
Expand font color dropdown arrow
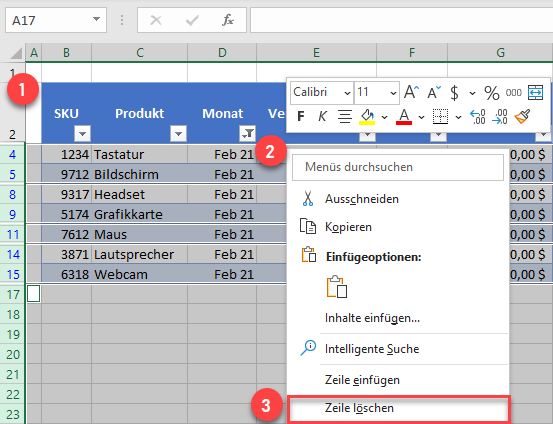pyautogui.click(x=421, y=117)
